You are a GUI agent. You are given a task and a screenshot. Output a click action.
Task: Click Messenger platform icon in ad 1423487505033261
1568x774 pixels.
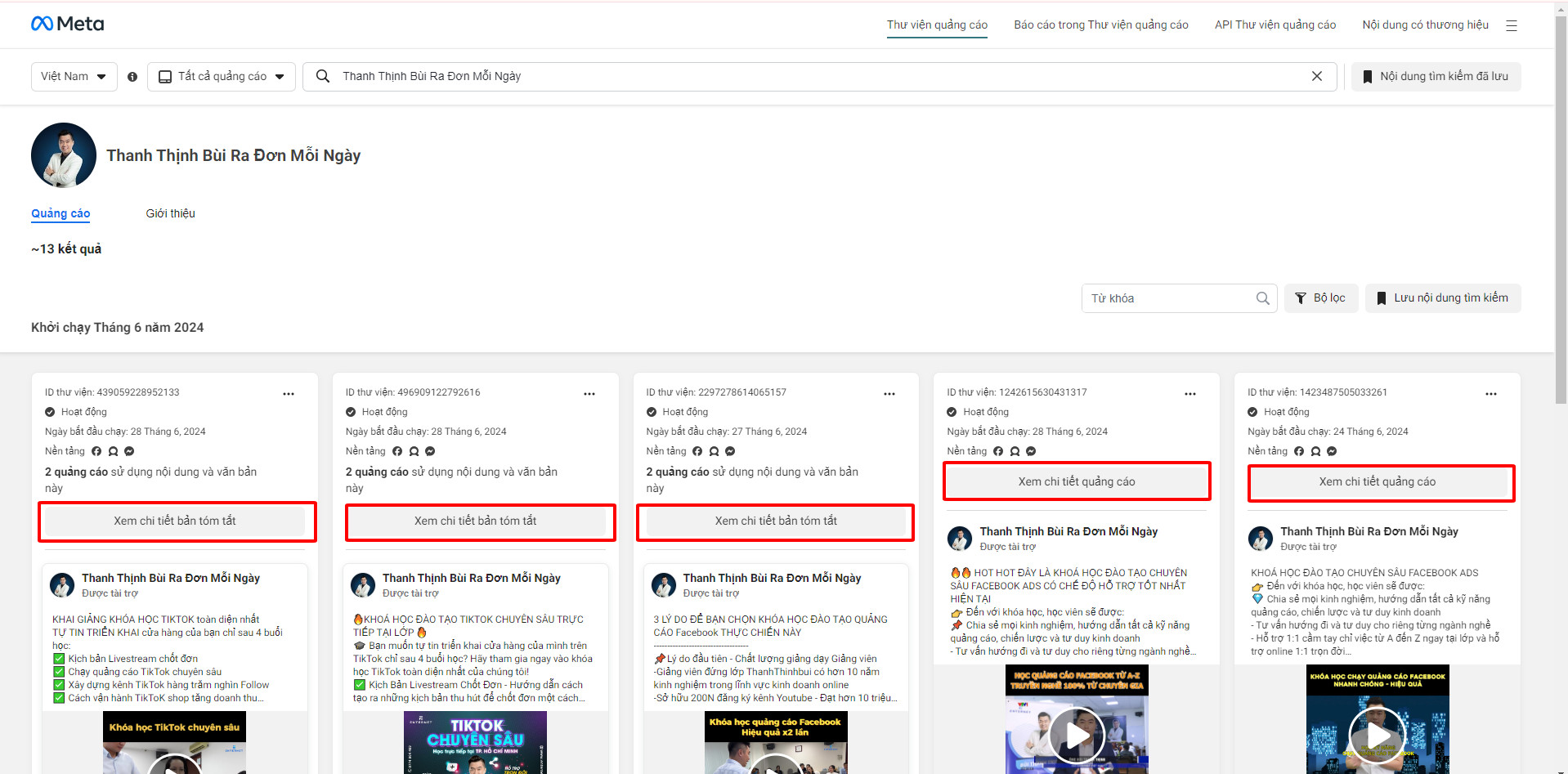[1332, 451]
